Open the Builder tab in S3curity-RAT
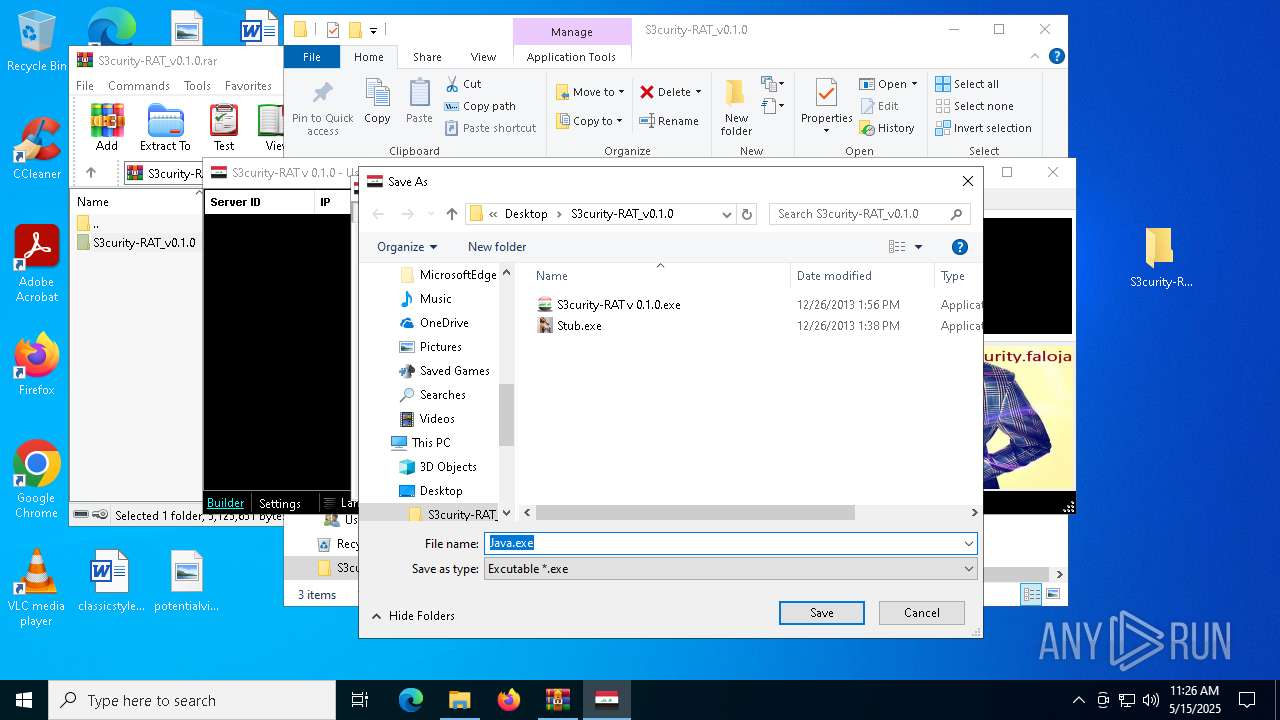 225,503
